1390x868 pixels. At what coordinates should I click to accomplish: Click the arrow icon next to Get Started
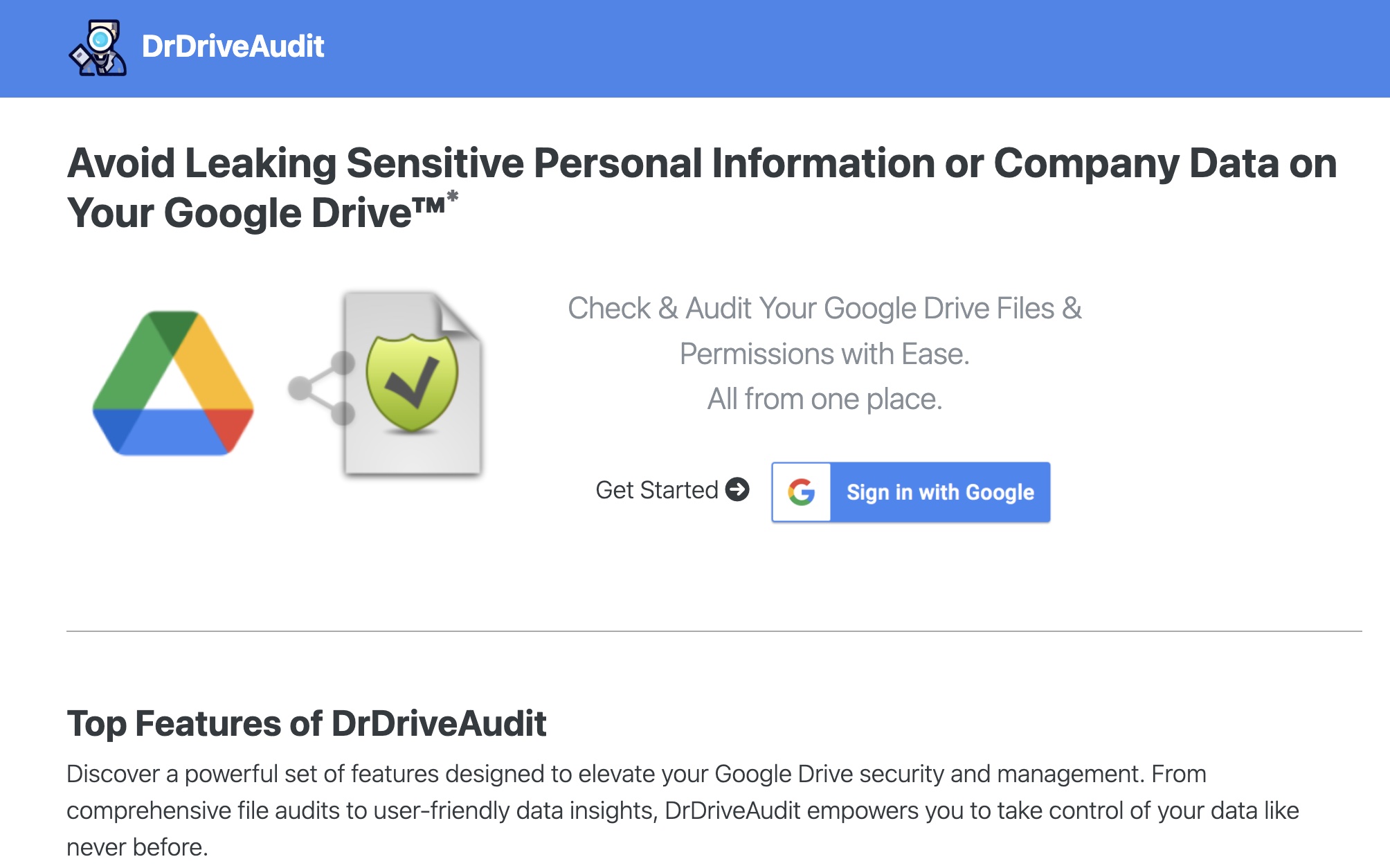pos(739,490)
